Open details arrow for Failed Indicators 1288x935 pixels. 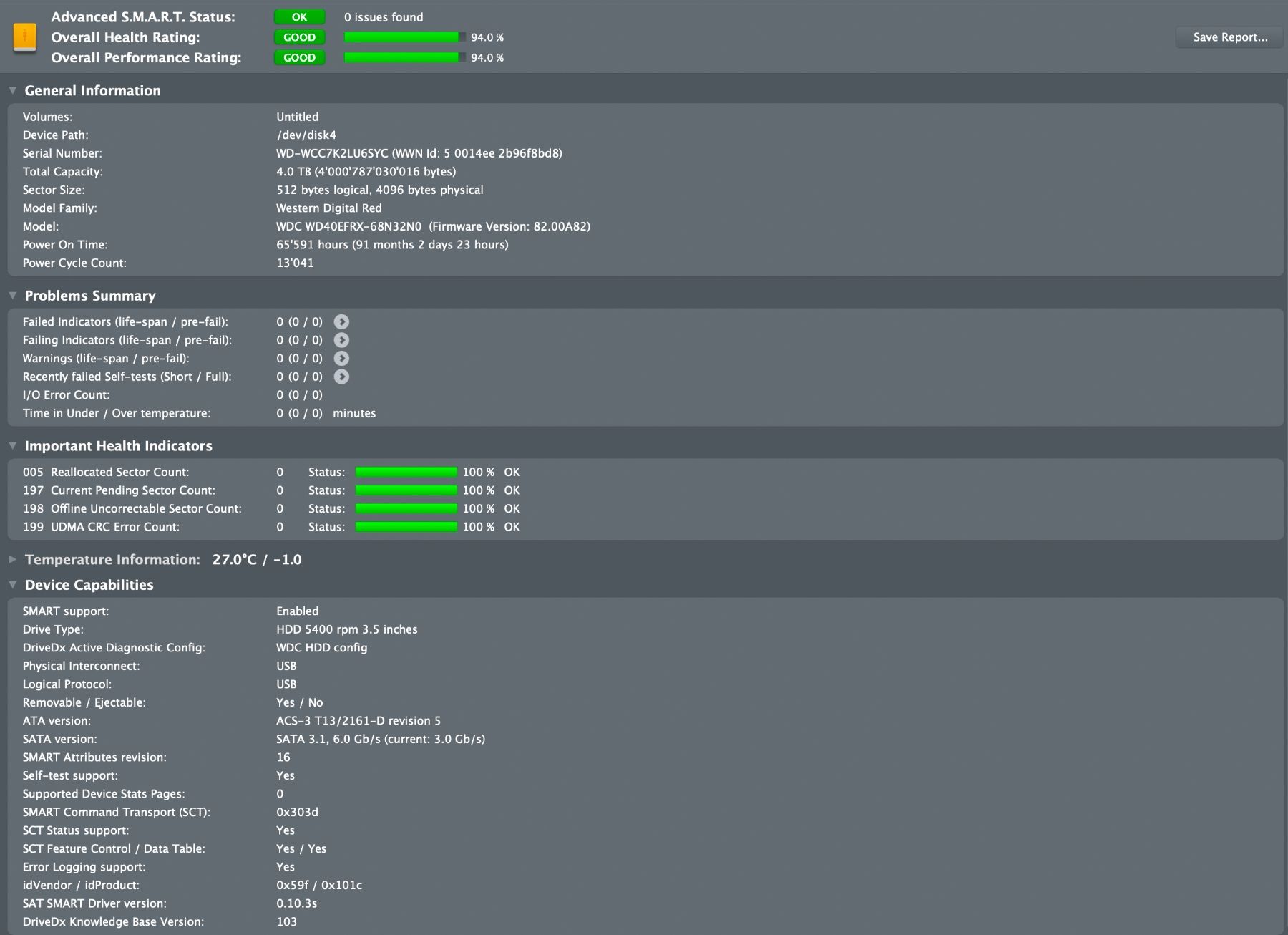pyautogui.click(x=341, y=322)
